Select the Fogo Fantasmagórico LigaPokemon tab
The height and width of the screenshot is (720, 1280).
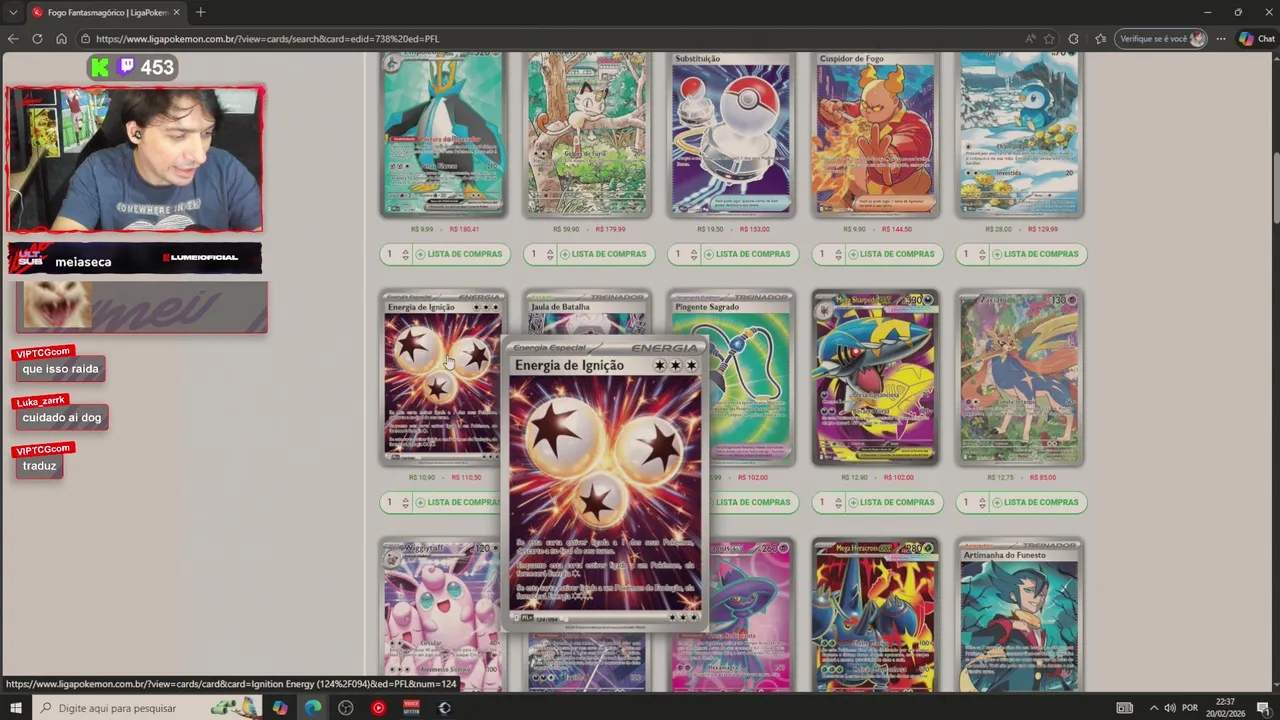(105, 12)
